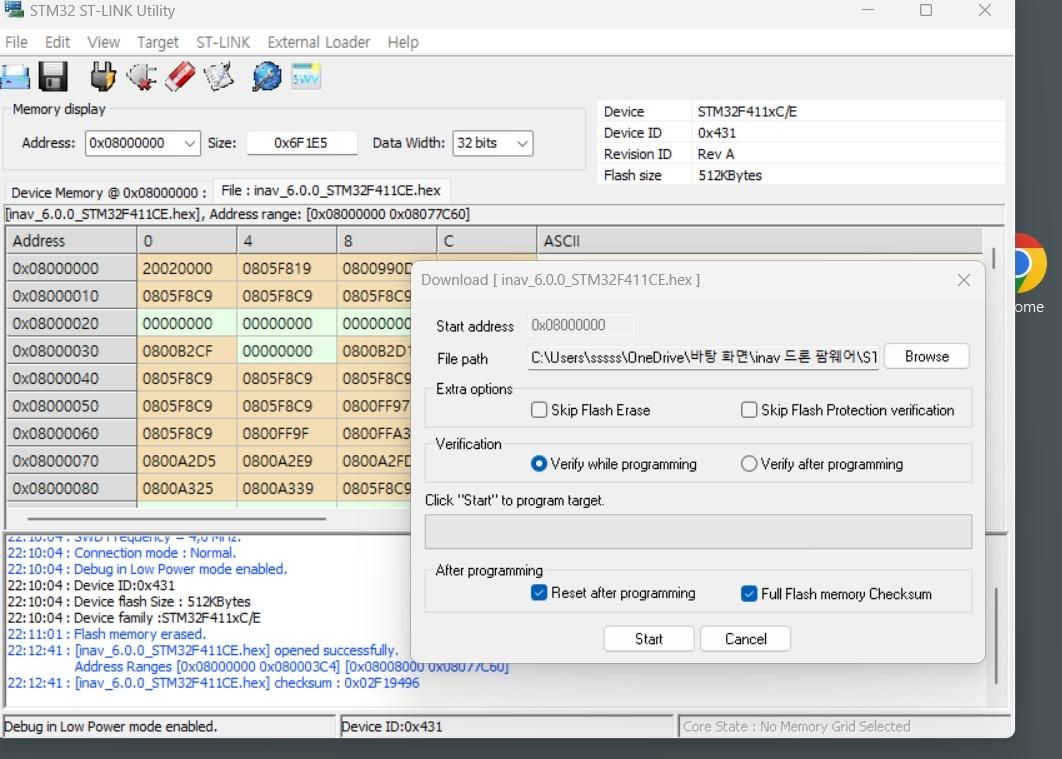Open target settings with the wrench globe icon

(x=265, y=76)
